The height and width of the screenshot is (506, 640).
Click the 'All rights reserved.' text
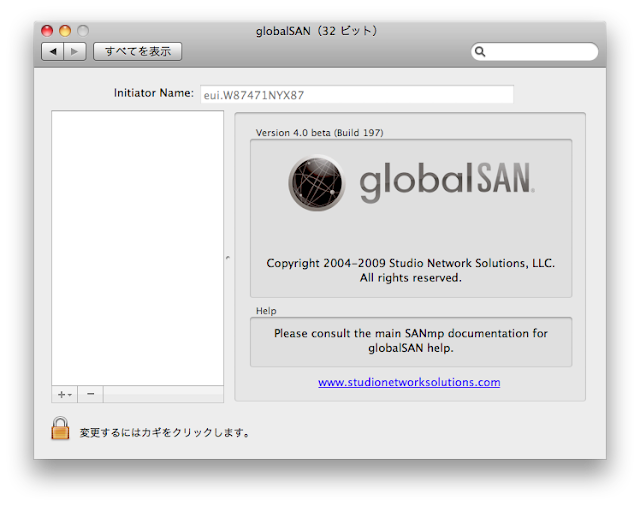tap(411, 278)
